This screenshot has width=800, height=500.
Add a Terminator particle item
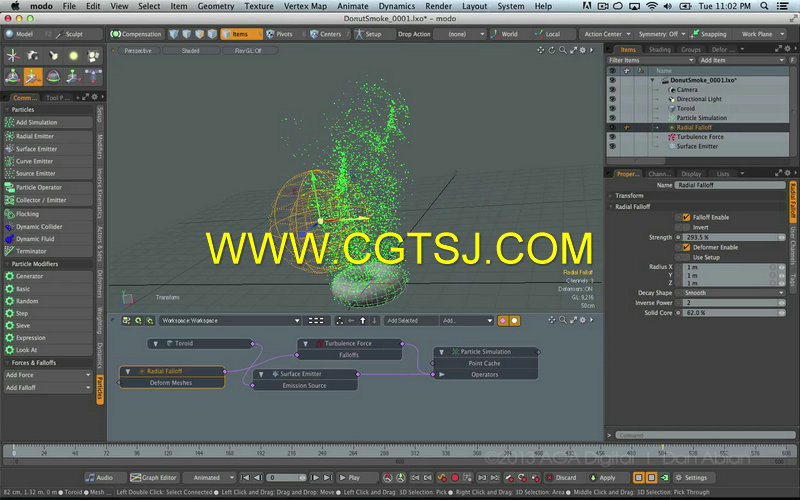click(48, 251)
